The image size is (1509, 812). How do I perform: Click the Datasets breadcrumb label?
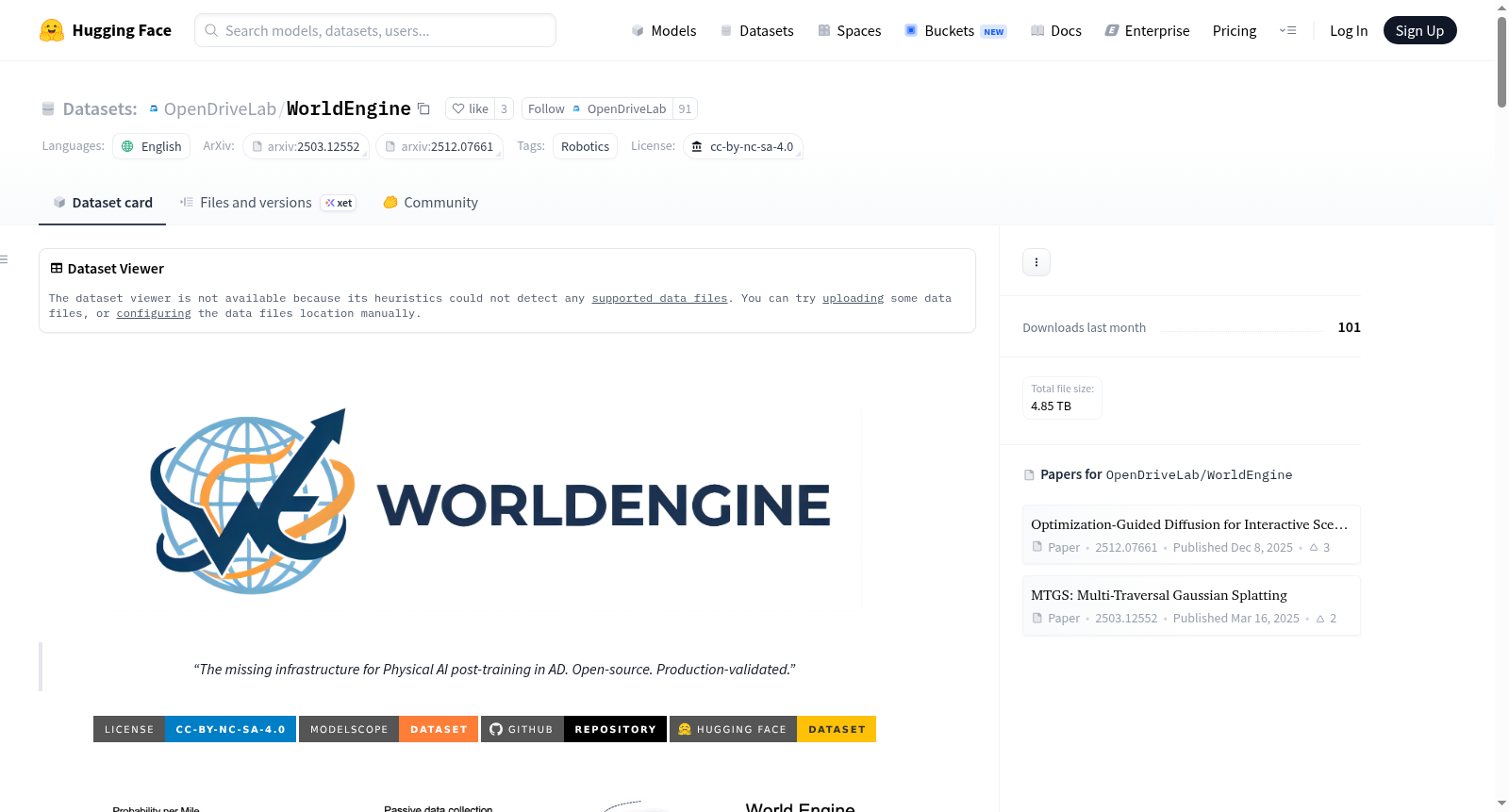100,108
